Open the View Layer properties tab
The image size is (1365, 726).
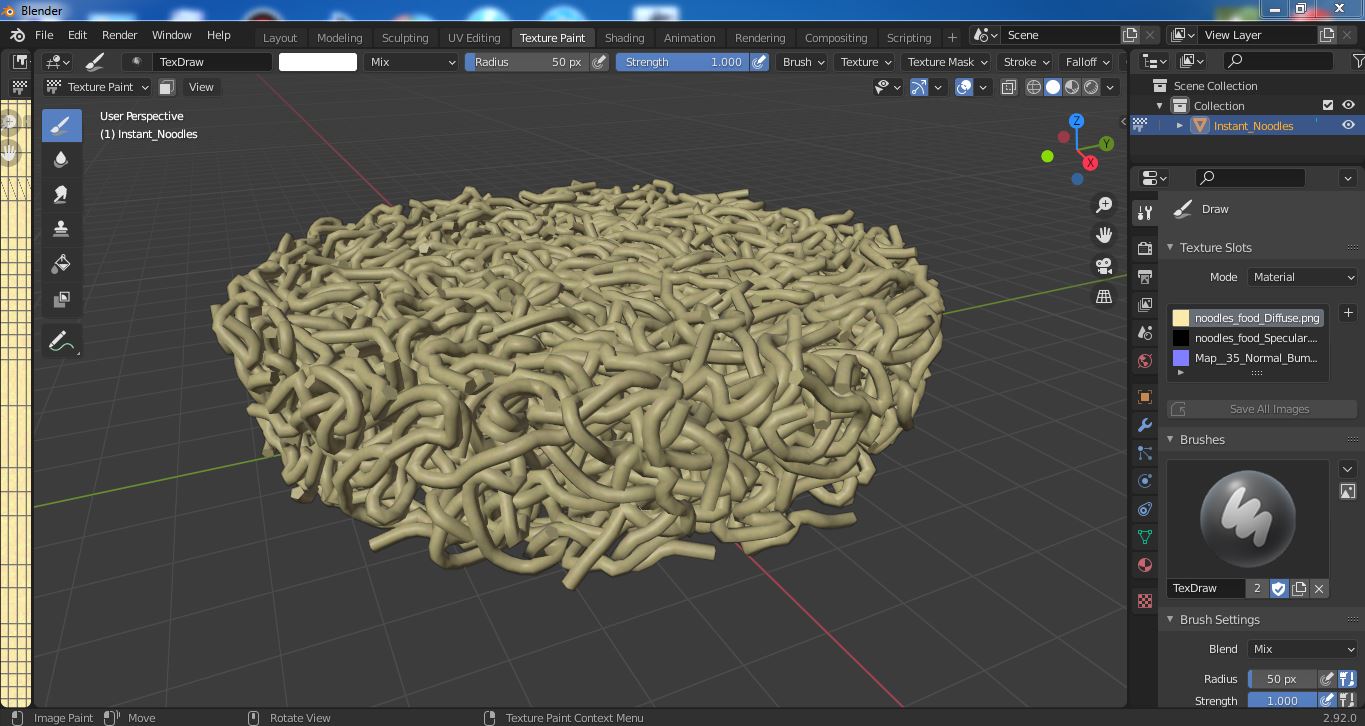(x=1145, y=304)
